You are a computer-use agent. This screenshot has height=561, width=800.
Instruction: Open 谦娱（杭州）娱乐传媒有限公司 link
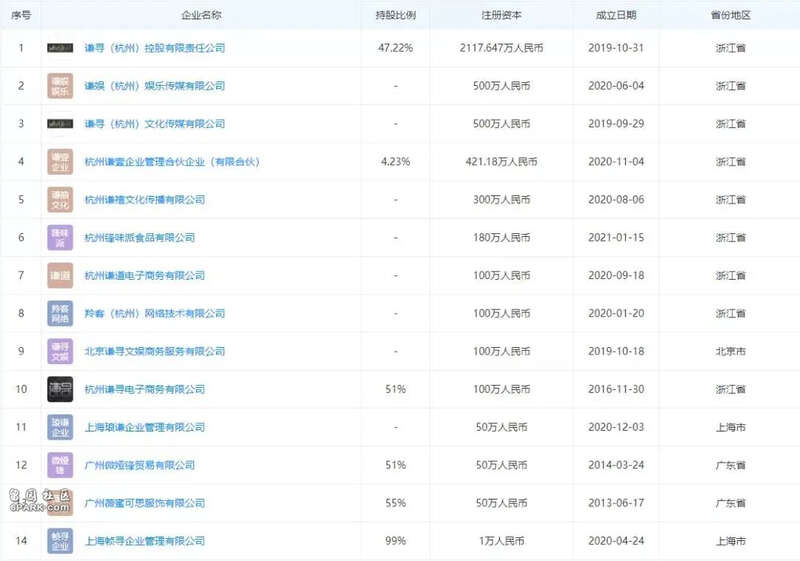tap(155, 86)
